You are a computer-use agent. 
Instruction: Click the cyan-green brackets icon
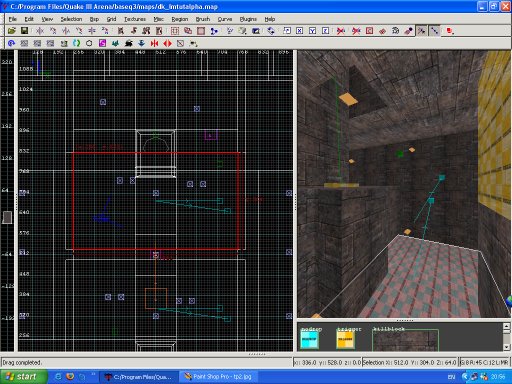point(77,43)
